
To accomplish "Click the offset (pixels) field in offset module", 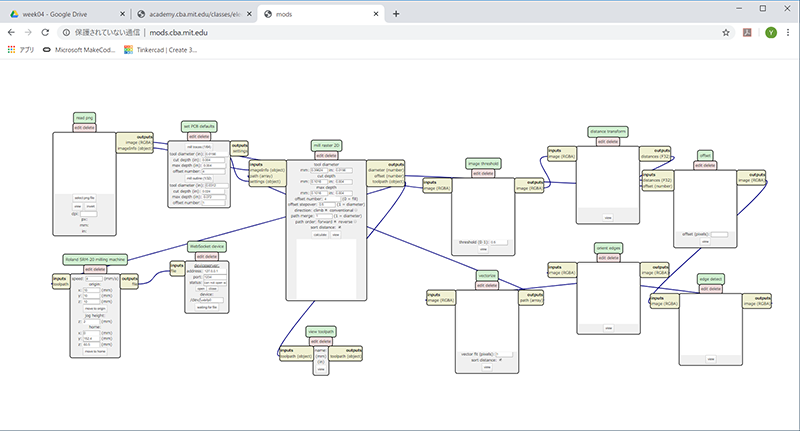I will (x=719, y=235).
